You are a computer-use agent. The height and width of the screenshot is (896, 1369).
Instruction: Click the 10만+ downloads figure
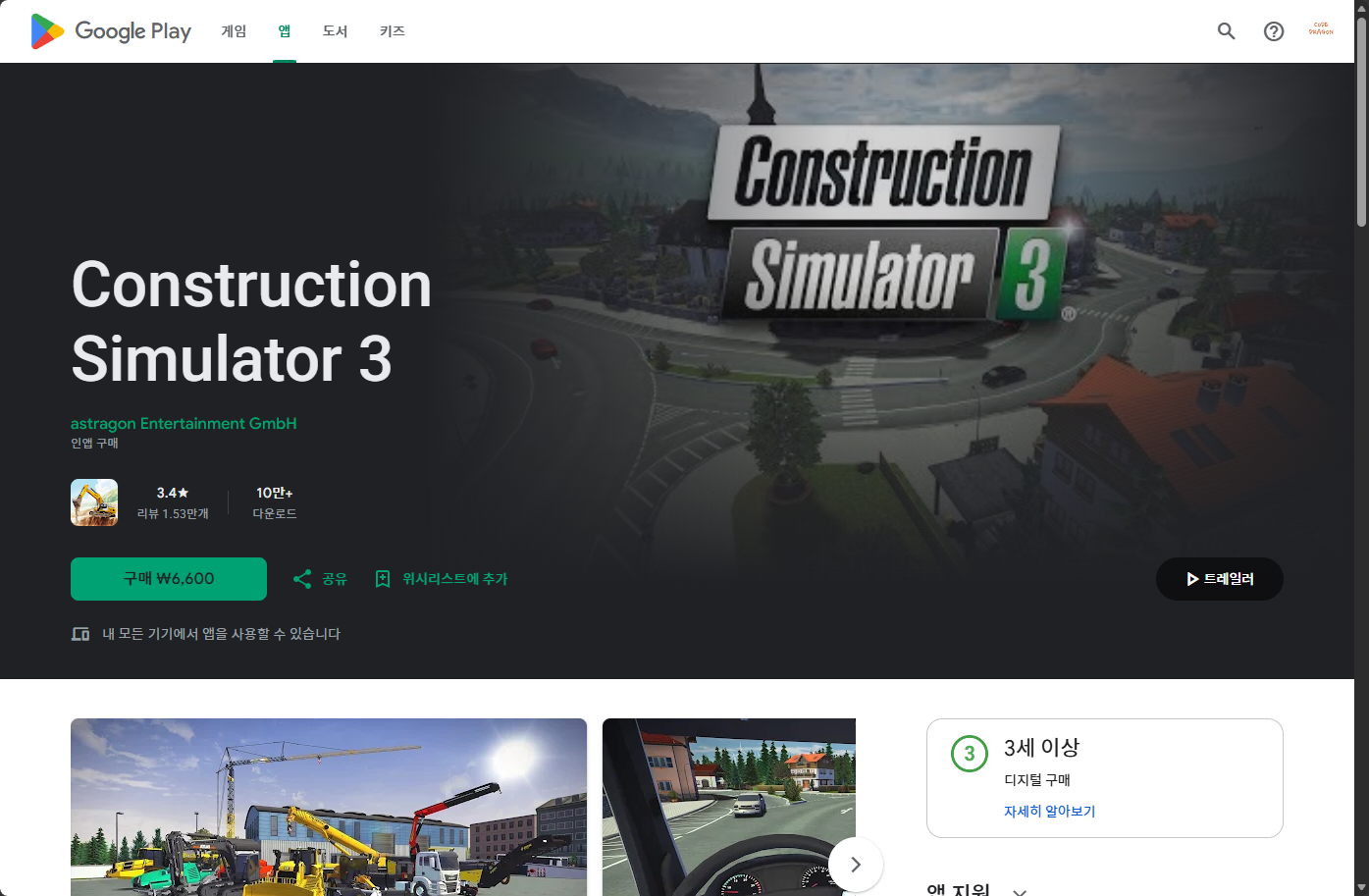275,493
